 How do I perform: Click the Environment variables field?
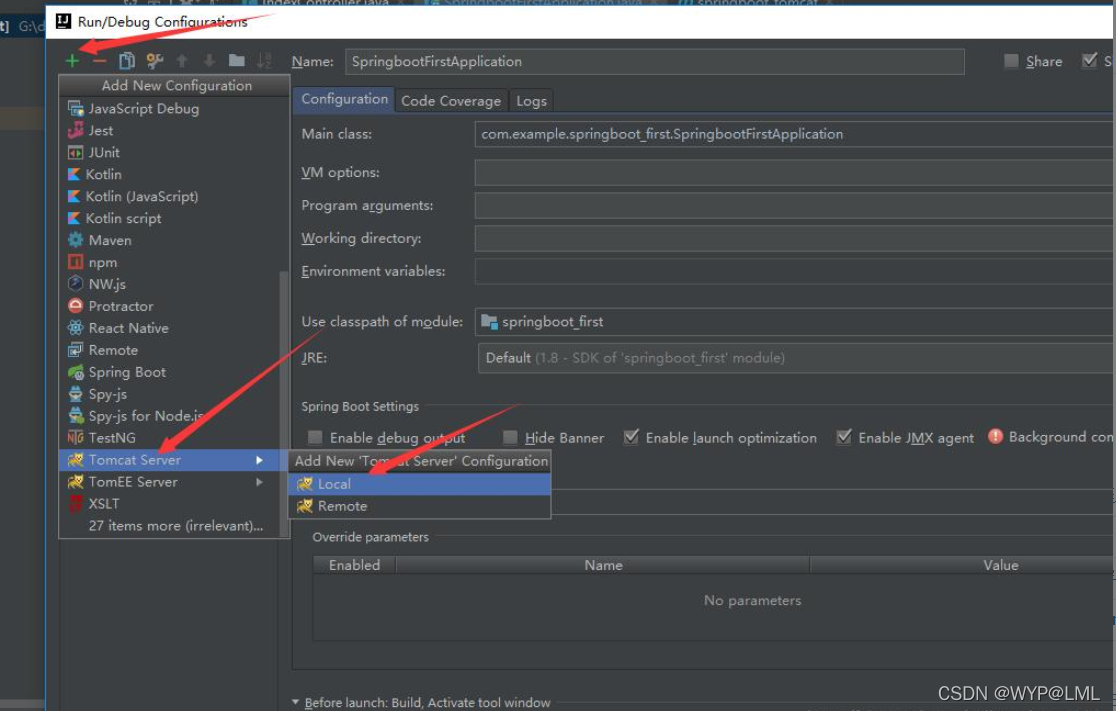click(x=794, y=271)
